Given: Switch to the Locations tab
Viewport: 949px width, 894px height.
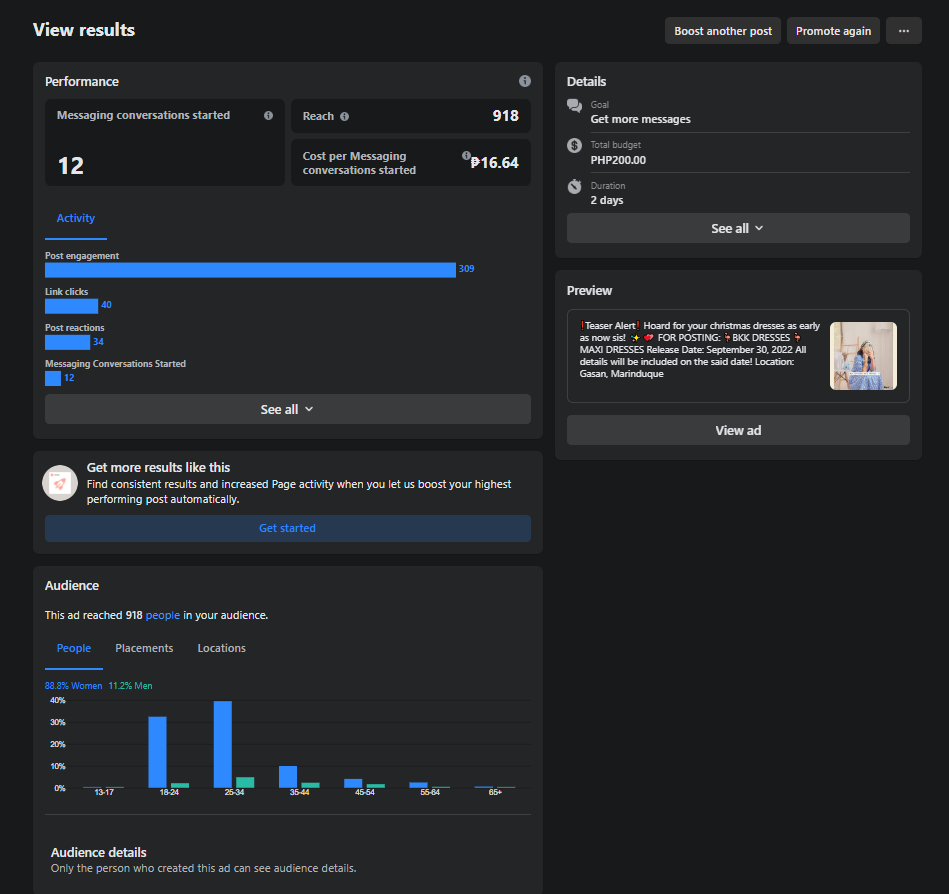Looking at the screenshot, I should [222, 648].
